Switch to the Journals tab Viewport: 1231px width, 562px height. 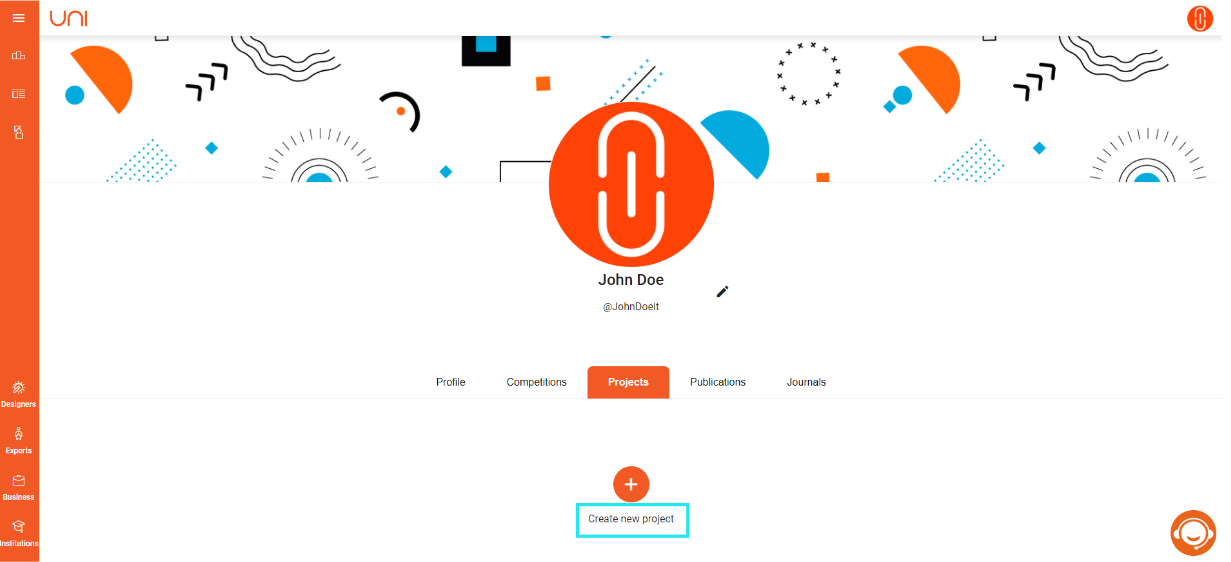(x=806, y=382)
